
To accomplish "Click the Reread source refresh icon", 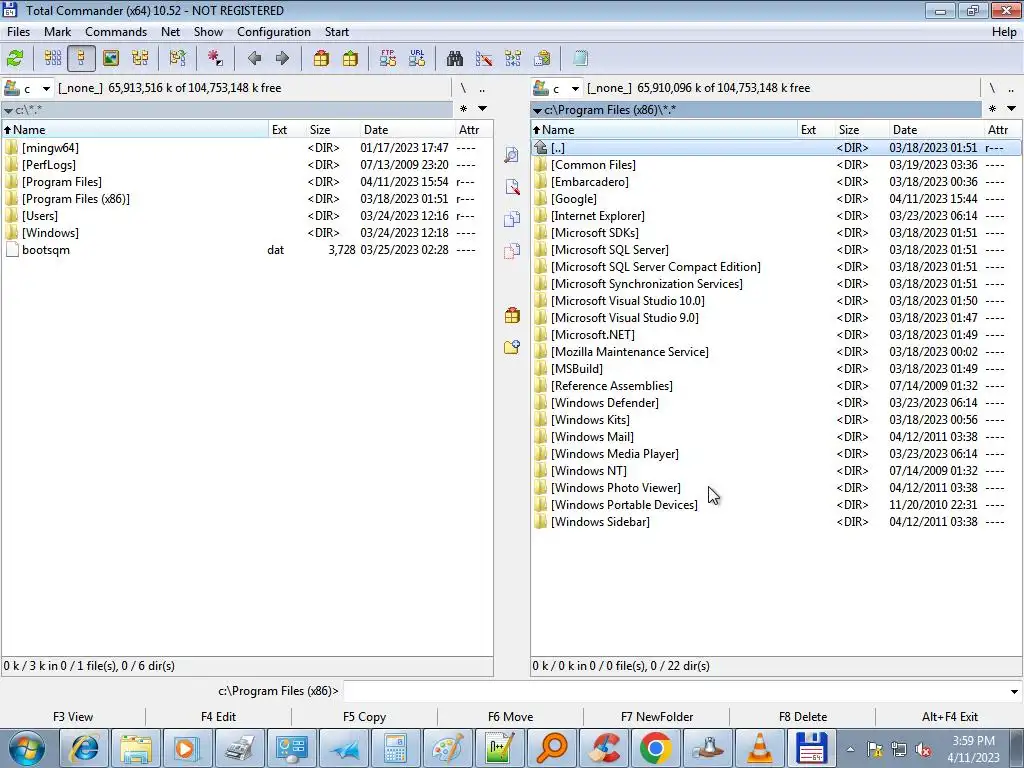I will click(15, 59).
